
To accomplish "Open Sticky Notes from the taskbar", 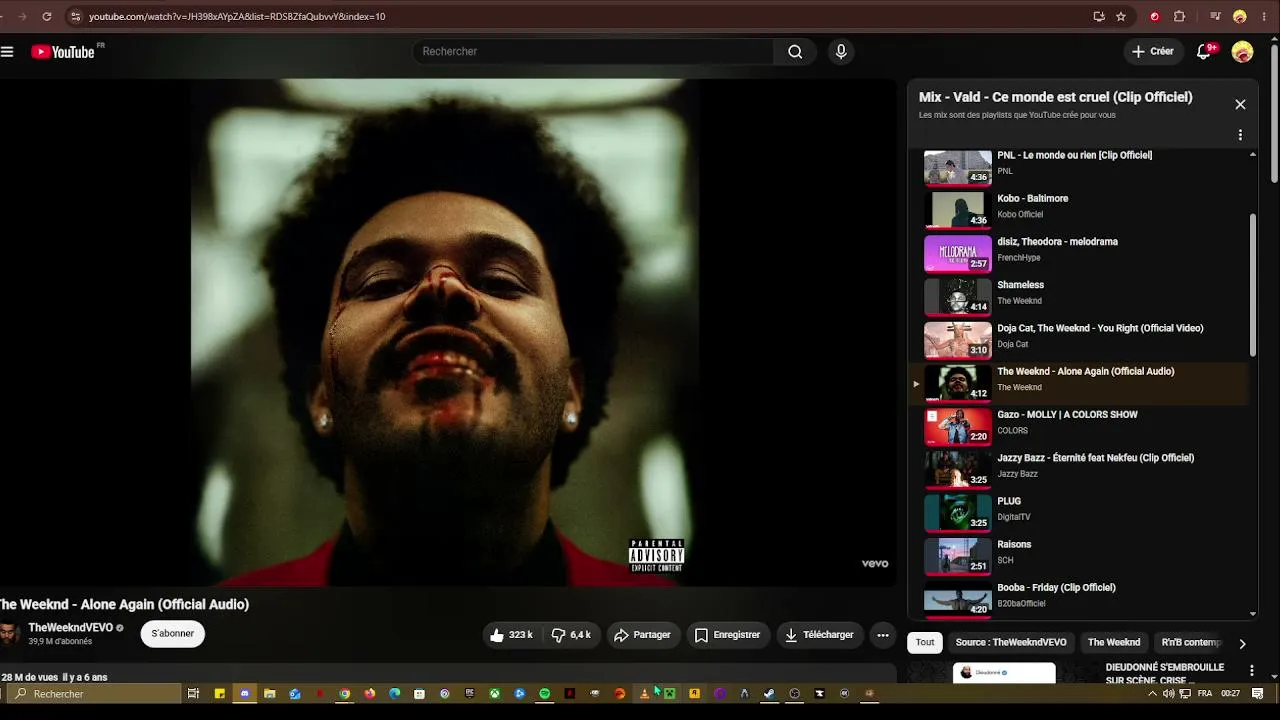I will (219, 694).
